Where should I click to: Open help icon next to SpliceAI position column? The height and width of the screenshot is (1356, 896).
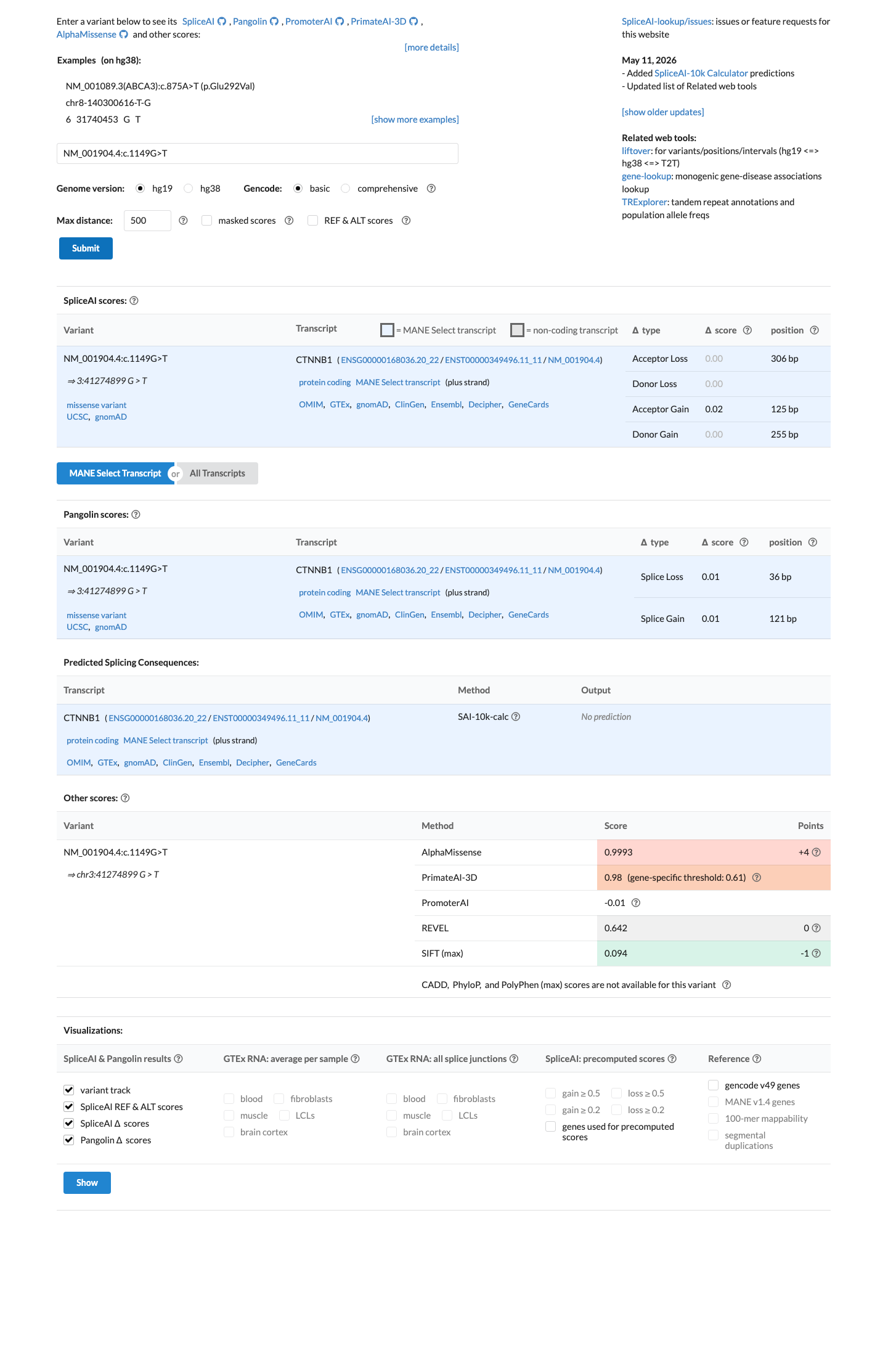point(815,330)
